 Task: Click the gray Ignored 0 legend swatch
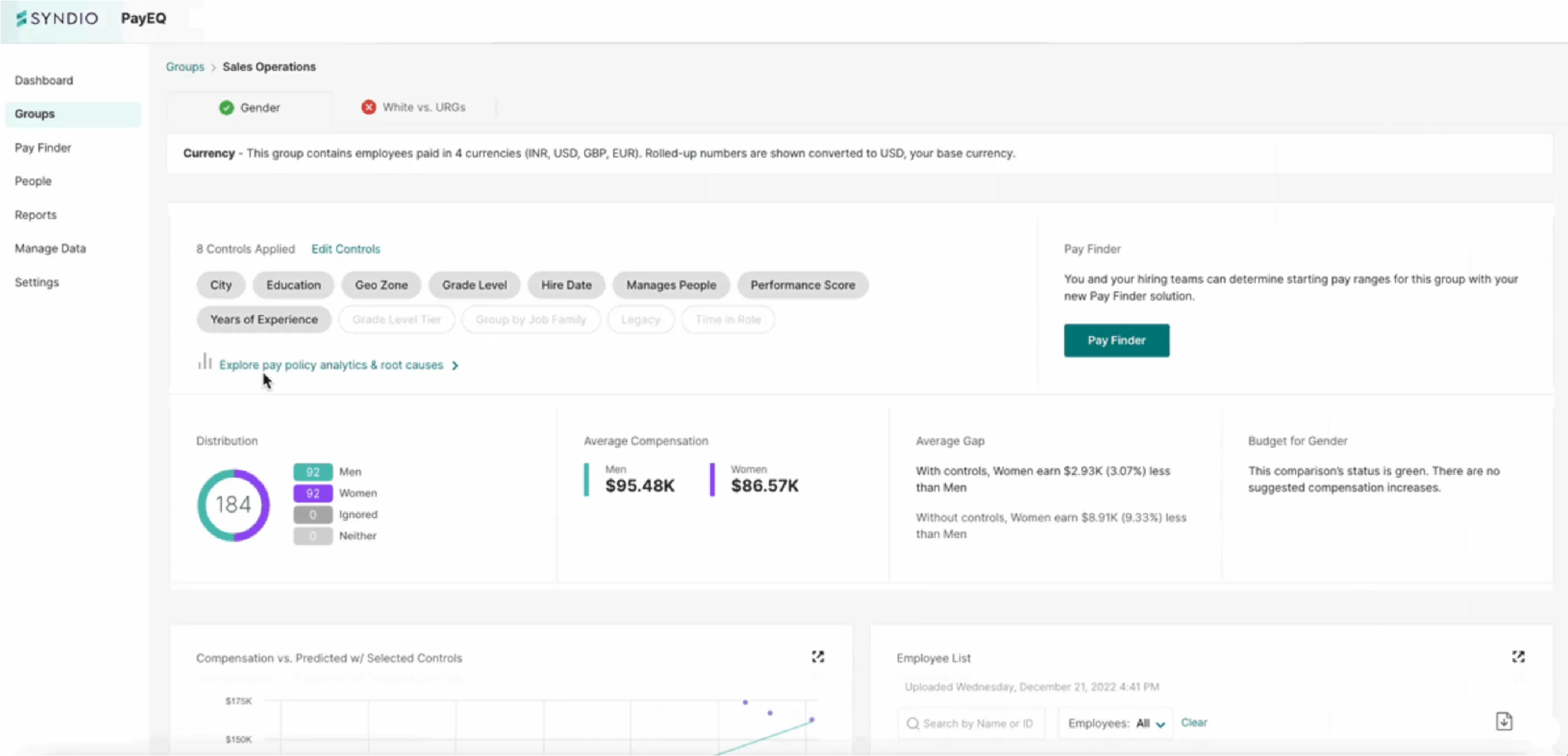[313, 515]
